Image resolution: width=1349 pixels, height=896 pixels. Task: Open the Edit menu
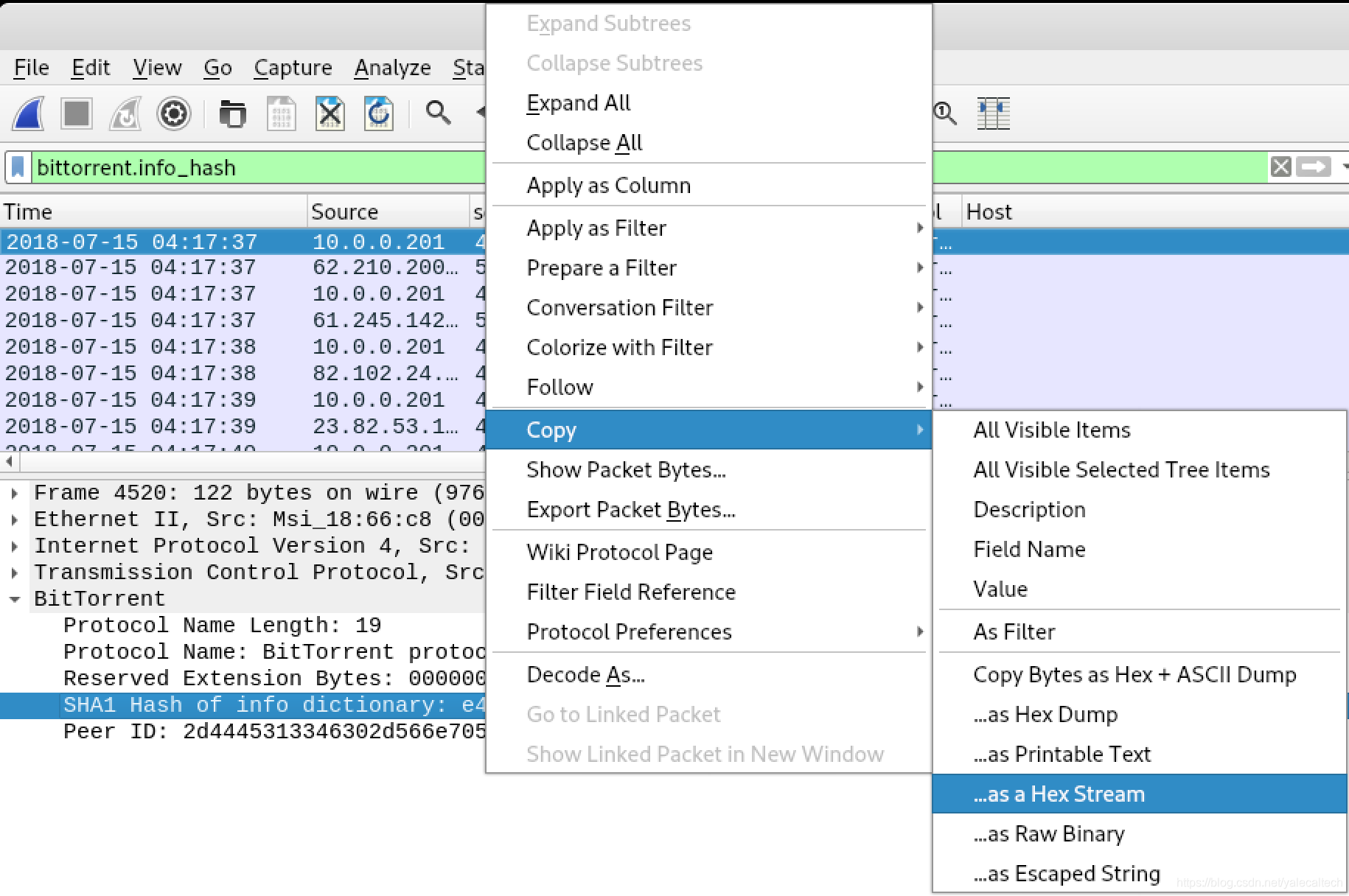[x=91, y=68]
